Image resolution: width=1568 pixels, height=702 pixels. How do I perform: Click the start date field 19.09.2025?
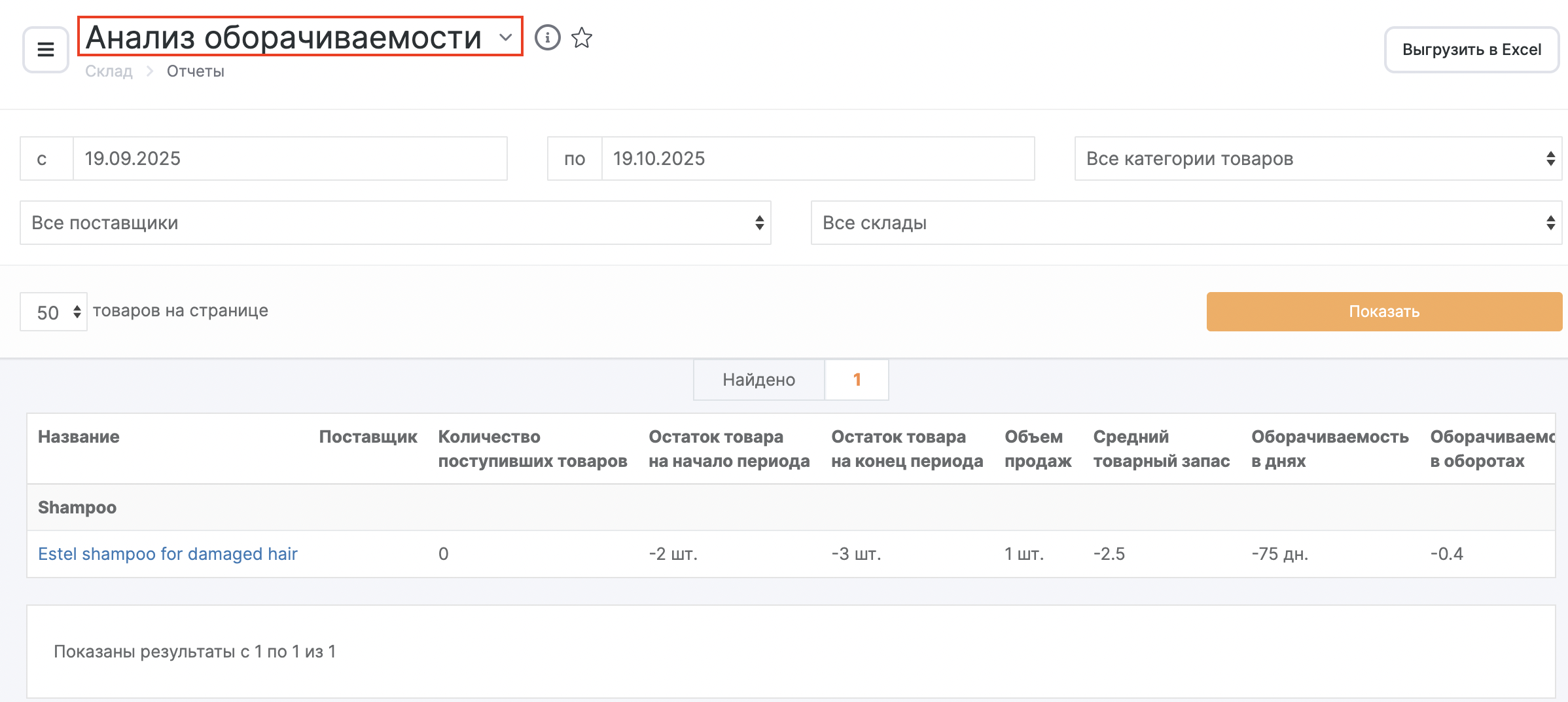(289, 158)
